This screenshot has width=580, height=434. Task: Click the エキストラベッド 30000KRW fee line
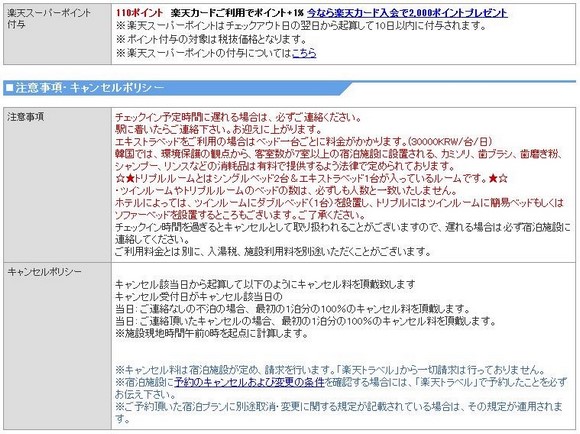tap(303, 142)
